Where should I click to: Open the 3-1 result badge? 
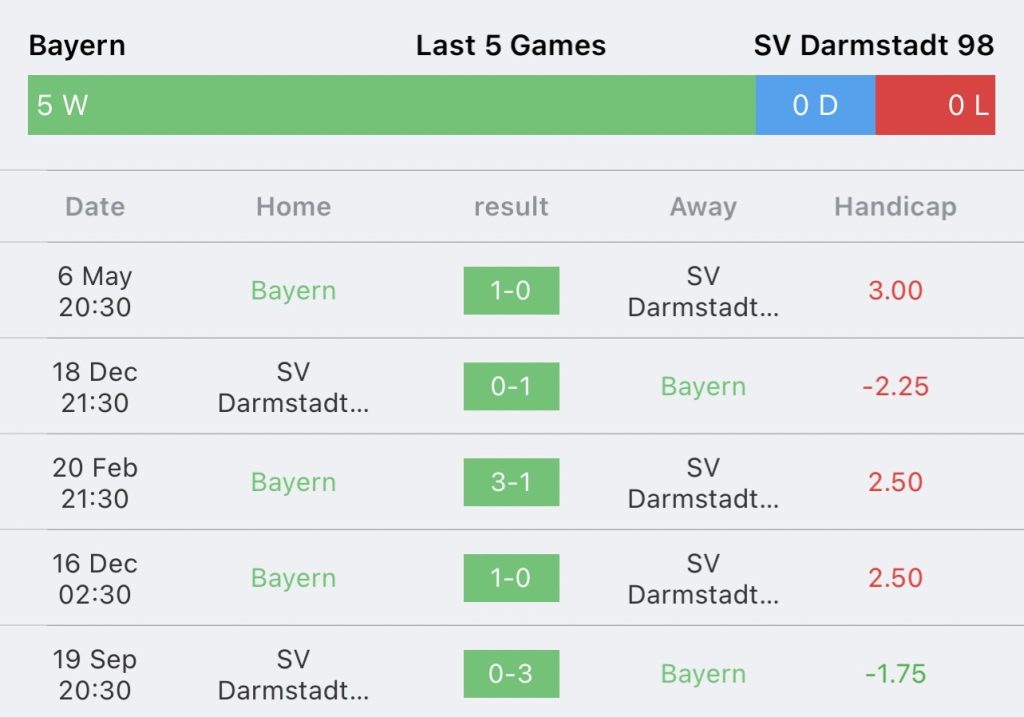(511, 482)
